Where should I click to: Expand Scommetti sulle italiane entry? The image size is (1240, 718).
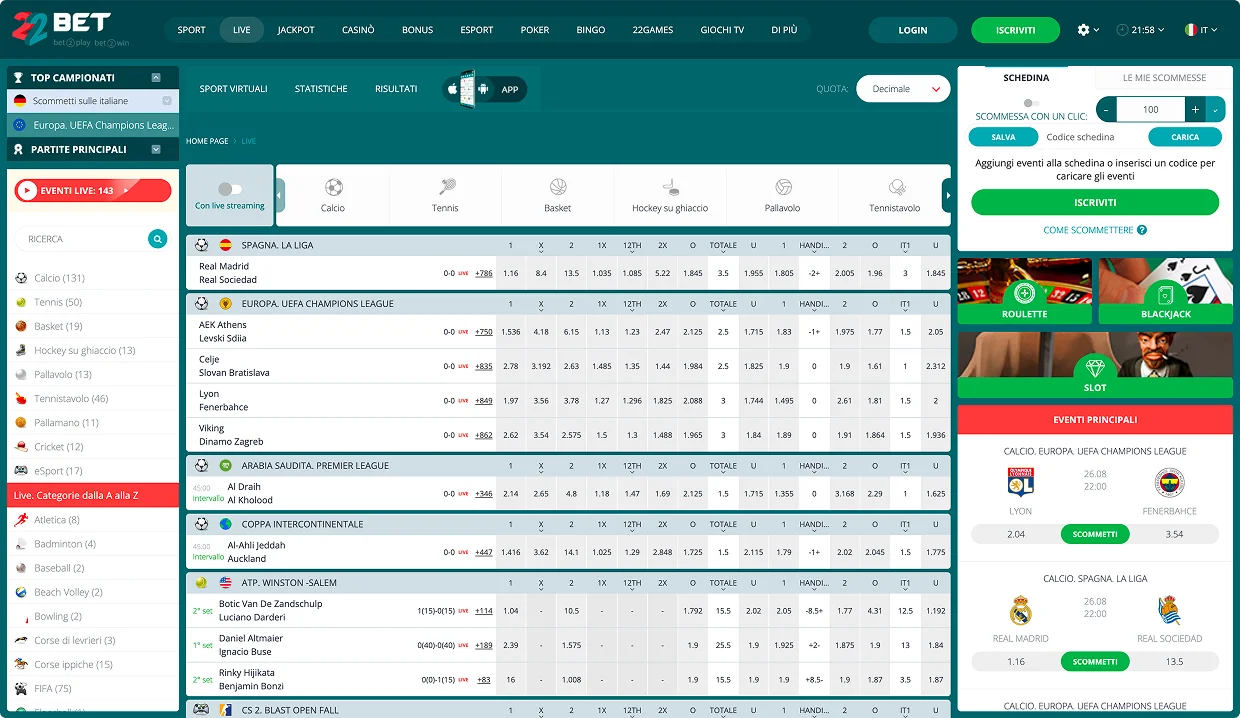coord(167,101)
